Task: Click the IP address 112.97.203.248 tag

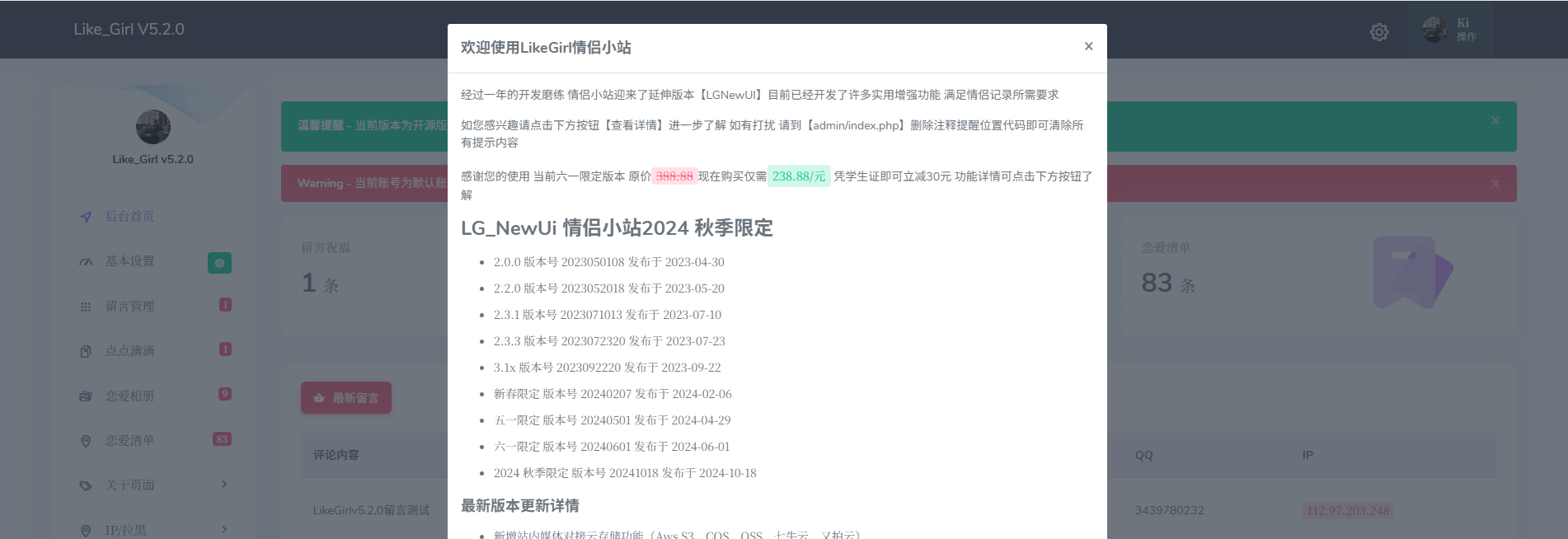Action: pos(1348,511)
